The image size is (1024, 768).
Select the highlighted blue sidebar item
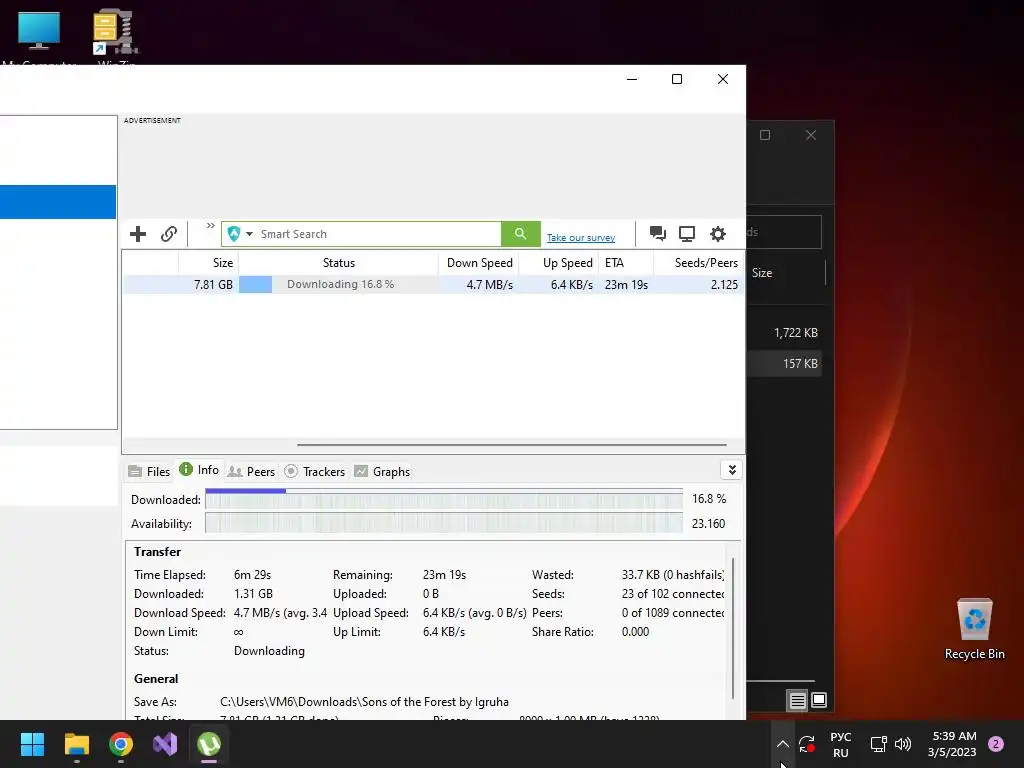click(58, 202)
